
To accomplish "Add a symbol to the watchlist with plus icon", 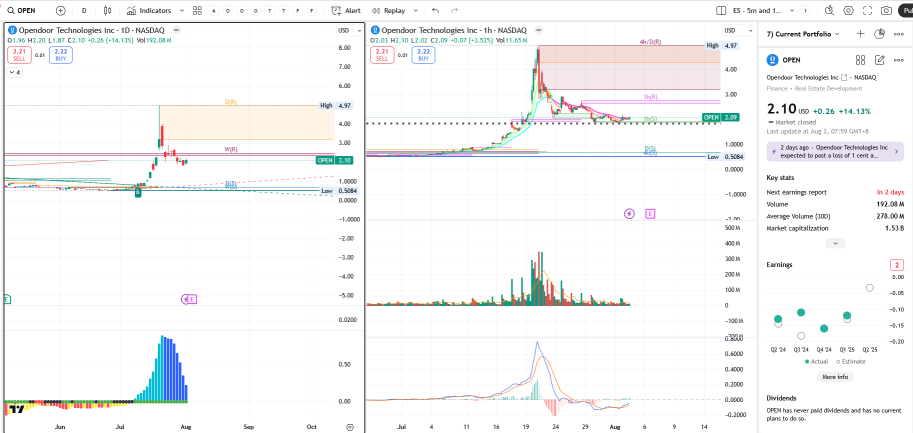I will 860,34.
